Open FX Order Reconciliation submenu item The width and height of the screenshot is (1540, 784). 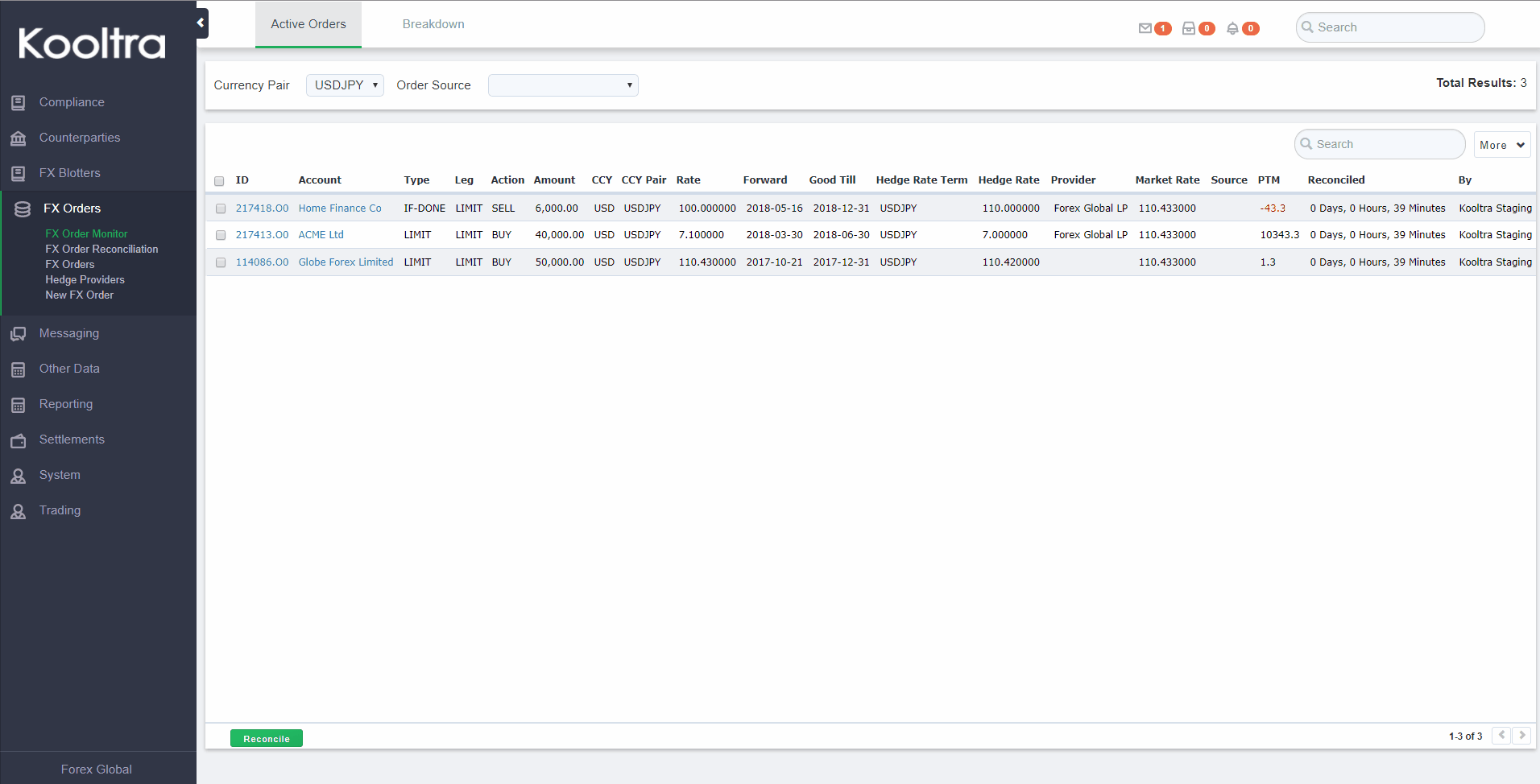(101, 249)
